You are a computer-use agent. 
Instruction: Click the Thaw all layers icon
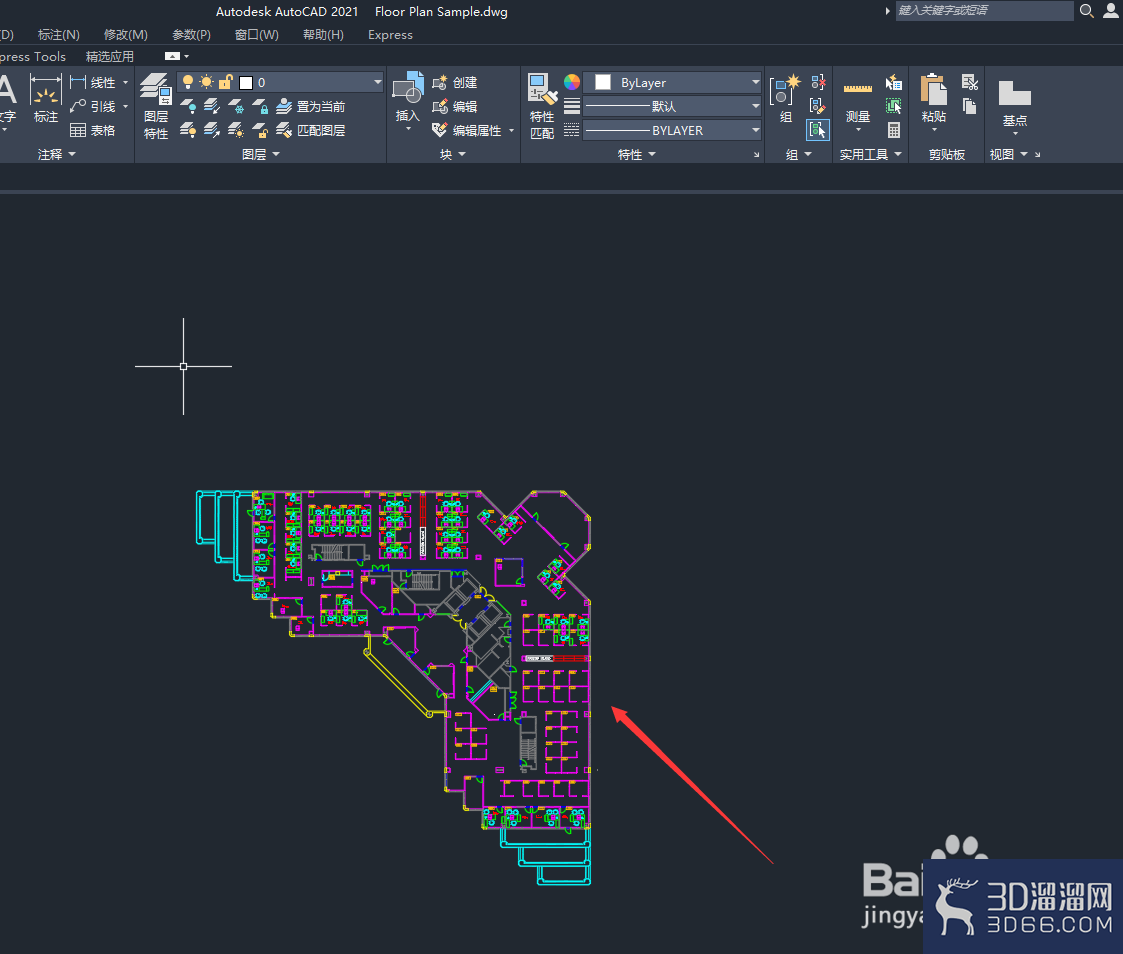point(236,130)
